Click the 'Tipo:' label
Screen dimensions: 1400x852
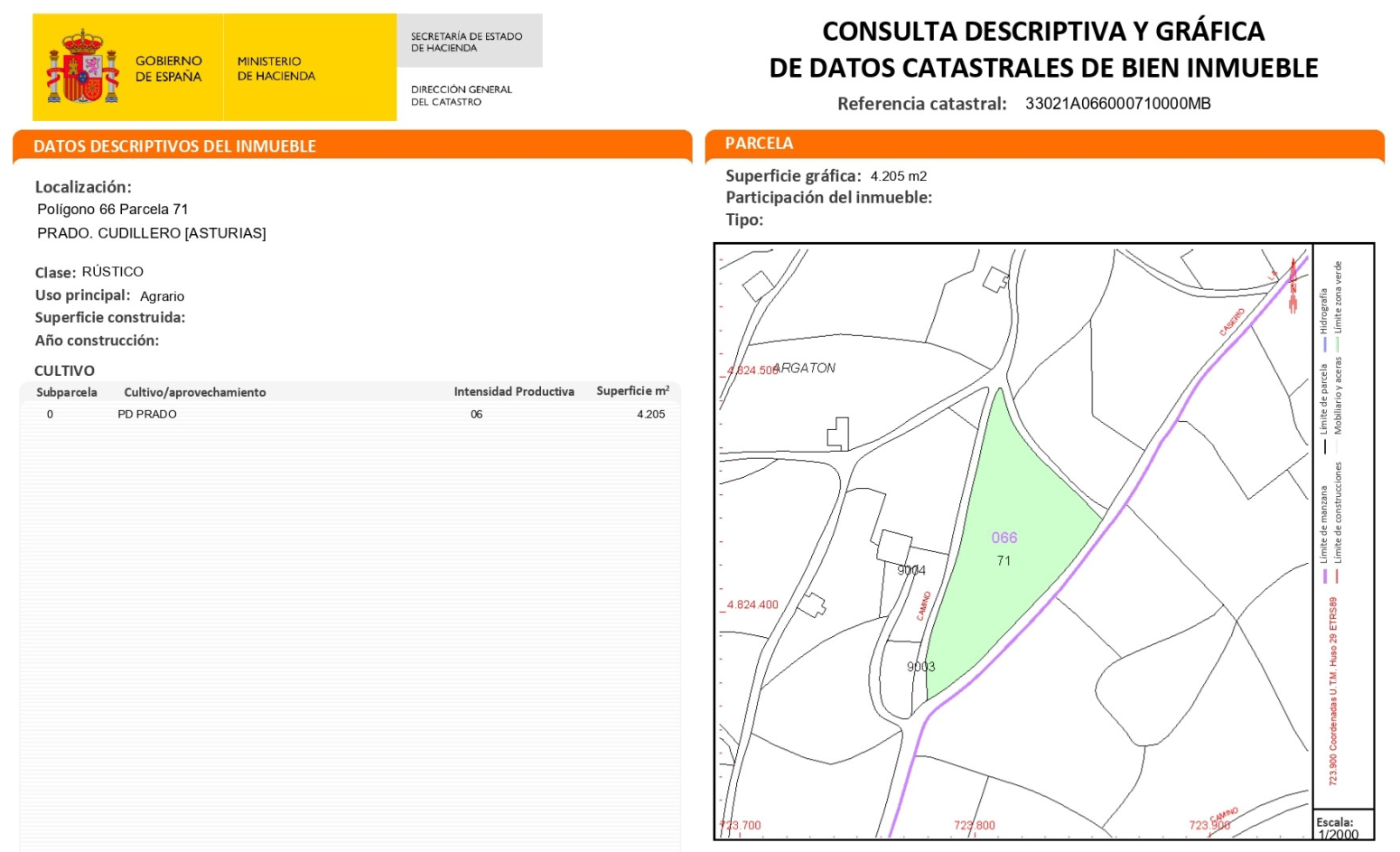click(x=744, y=220)
